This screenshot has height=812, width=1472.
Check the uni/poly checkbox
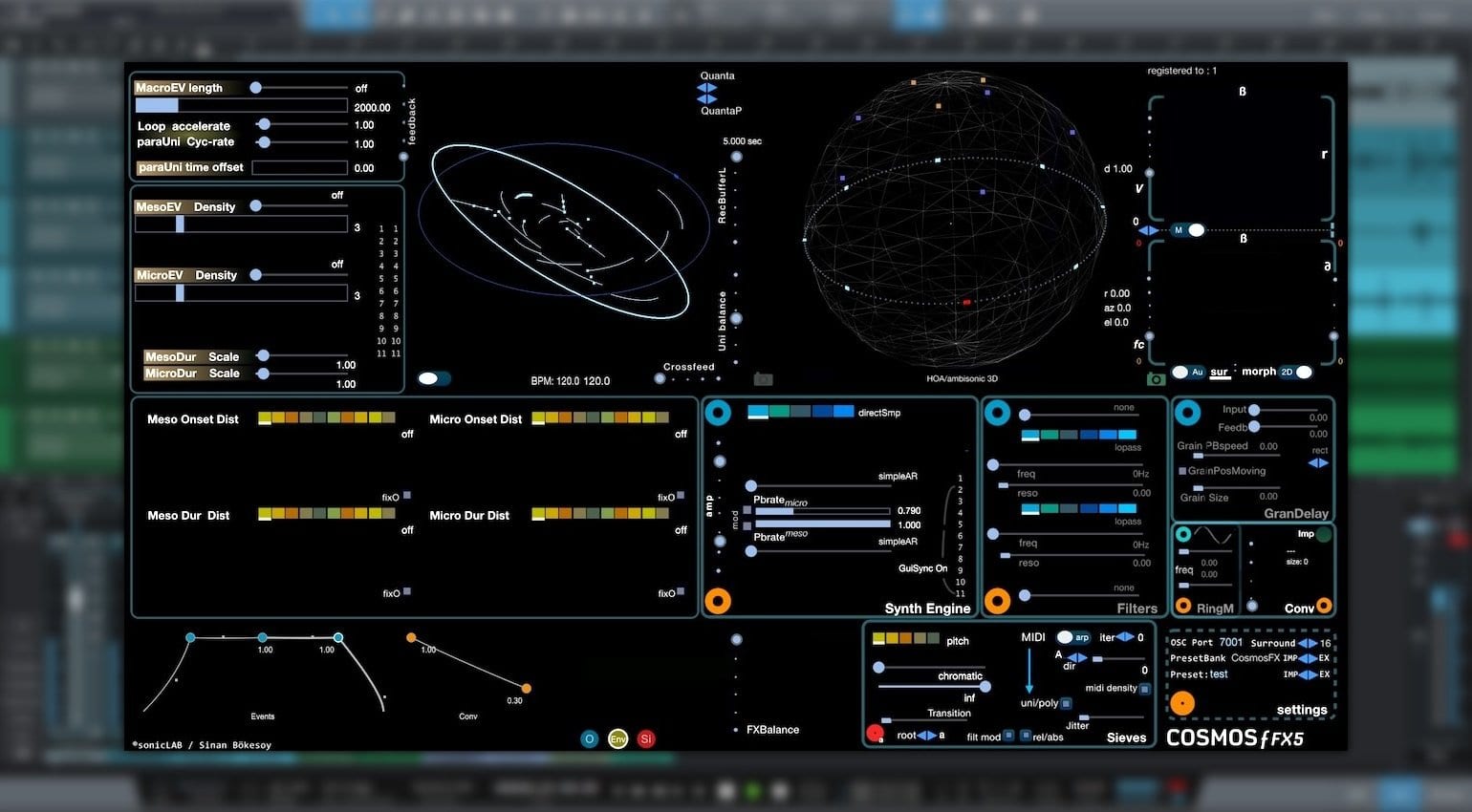tap(1066, 703)
